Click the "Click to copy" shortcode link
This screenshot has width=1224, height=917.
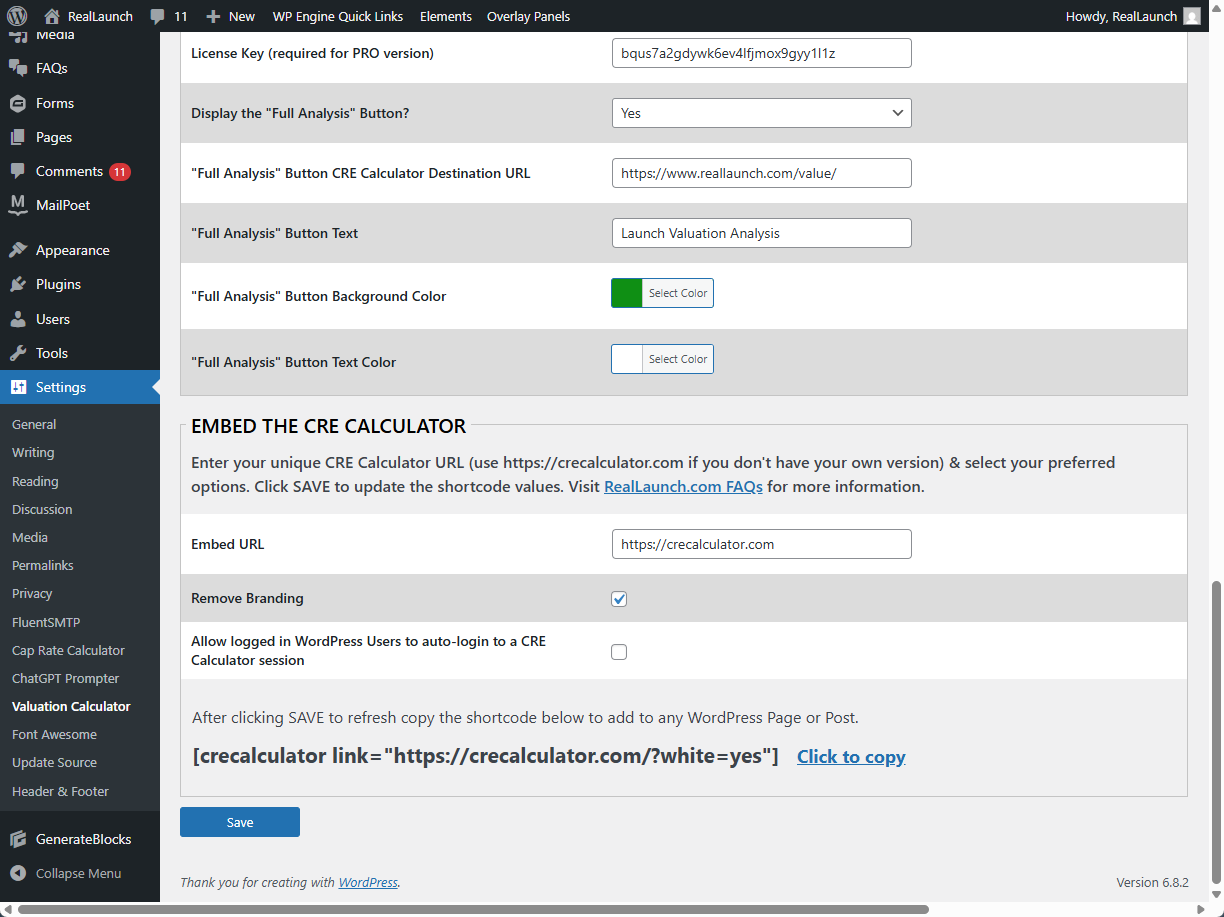coord(851,757)
